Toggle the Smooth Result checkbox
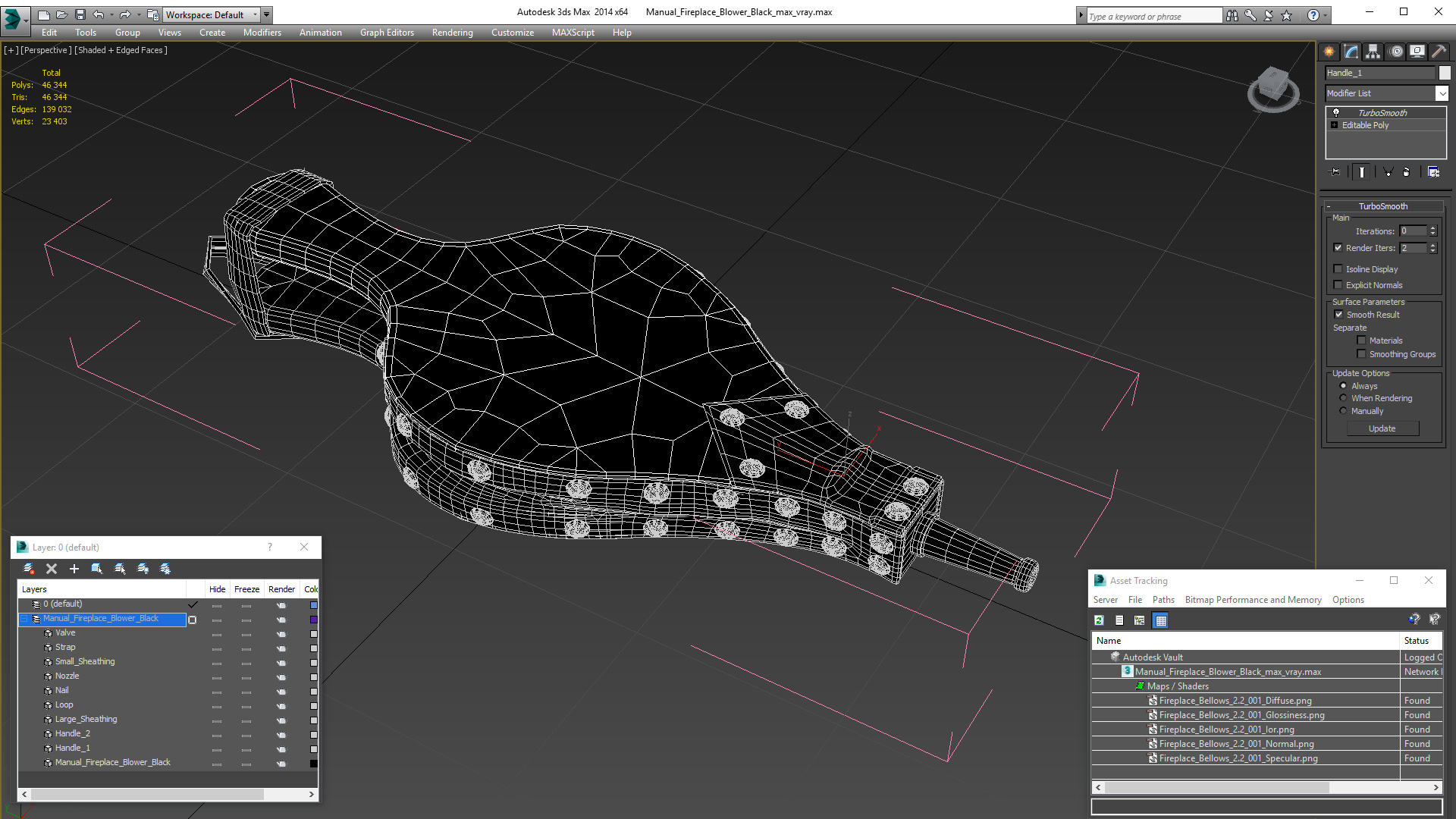Viewport: 1456px width, 819px height. pyautogui.click(x=1338, y=315)
